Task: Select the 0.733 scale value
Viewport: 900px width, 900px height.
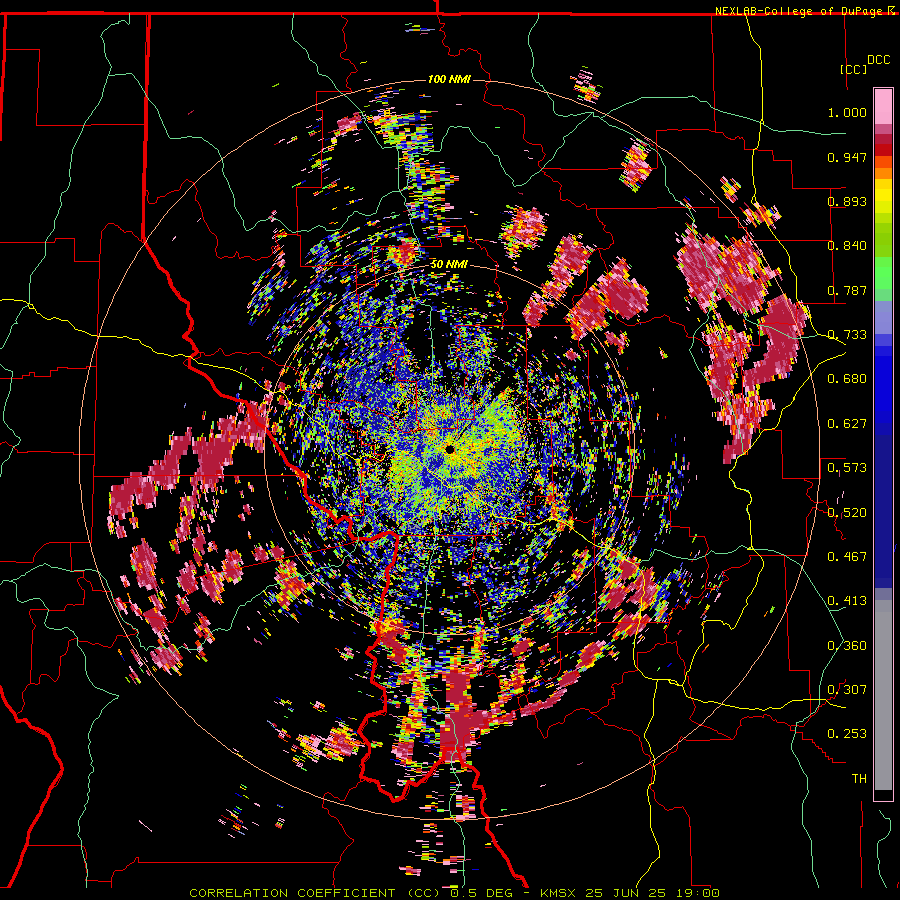Action: click(x=847, y=334)
